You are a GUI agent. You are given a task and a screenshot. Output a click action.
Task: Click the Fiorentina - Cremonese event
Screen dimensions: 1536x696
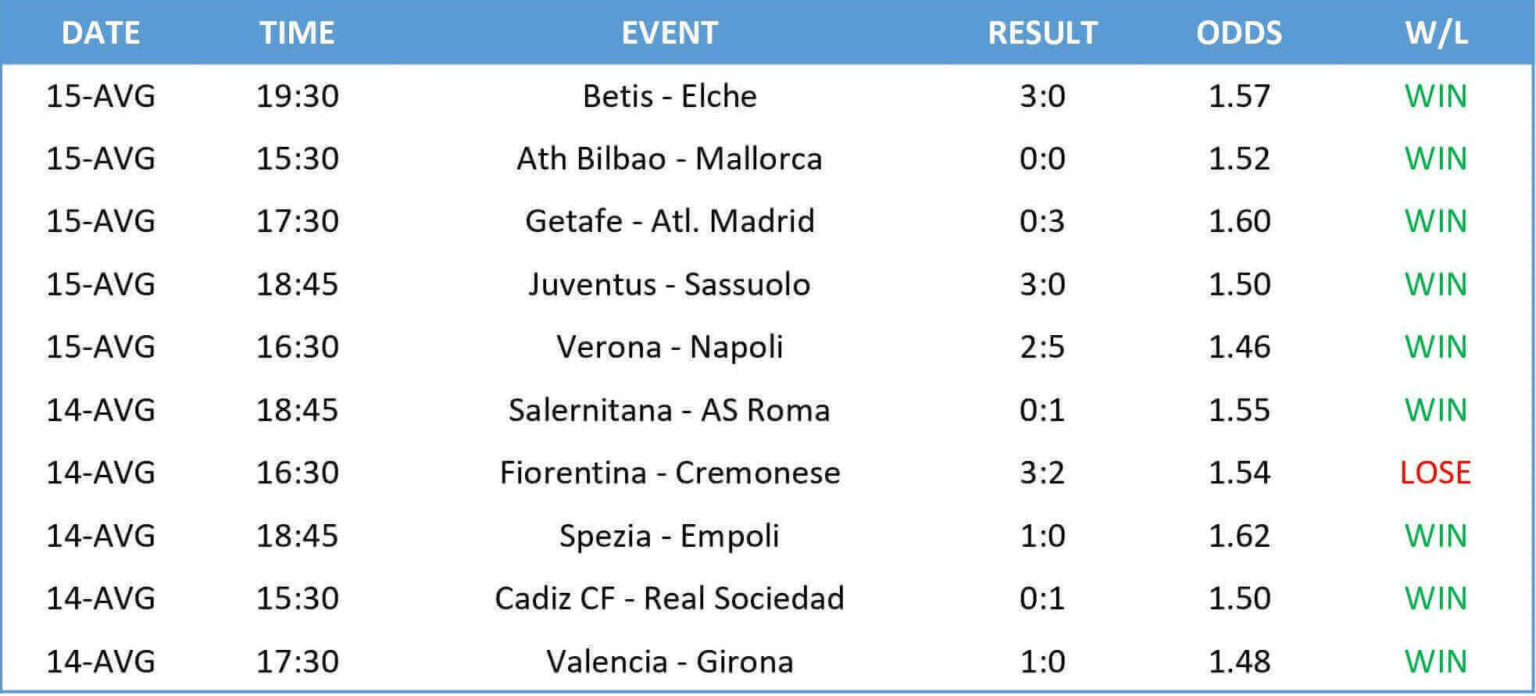669,472
